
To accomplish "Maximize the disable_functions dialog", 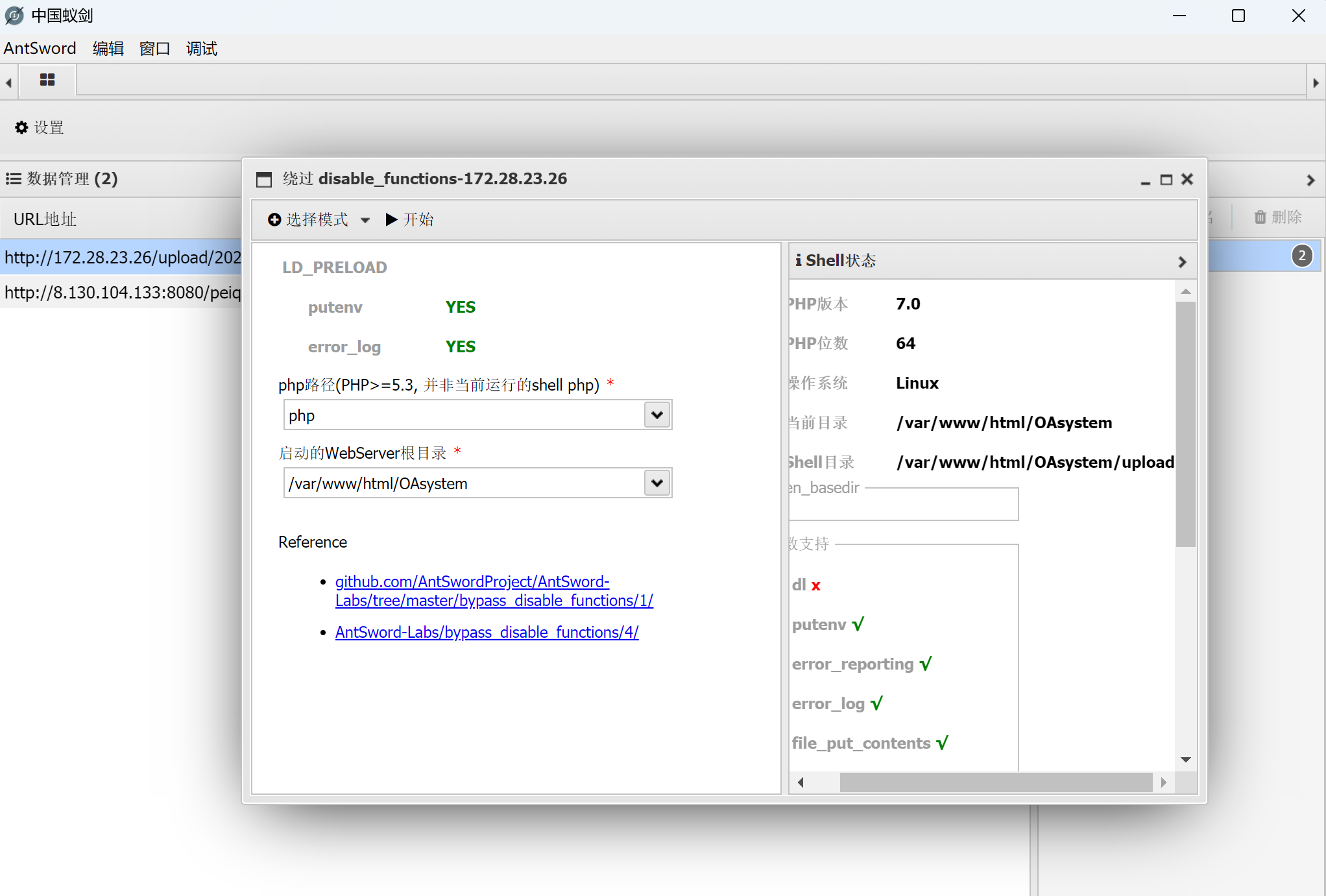I will [1166, 180].
